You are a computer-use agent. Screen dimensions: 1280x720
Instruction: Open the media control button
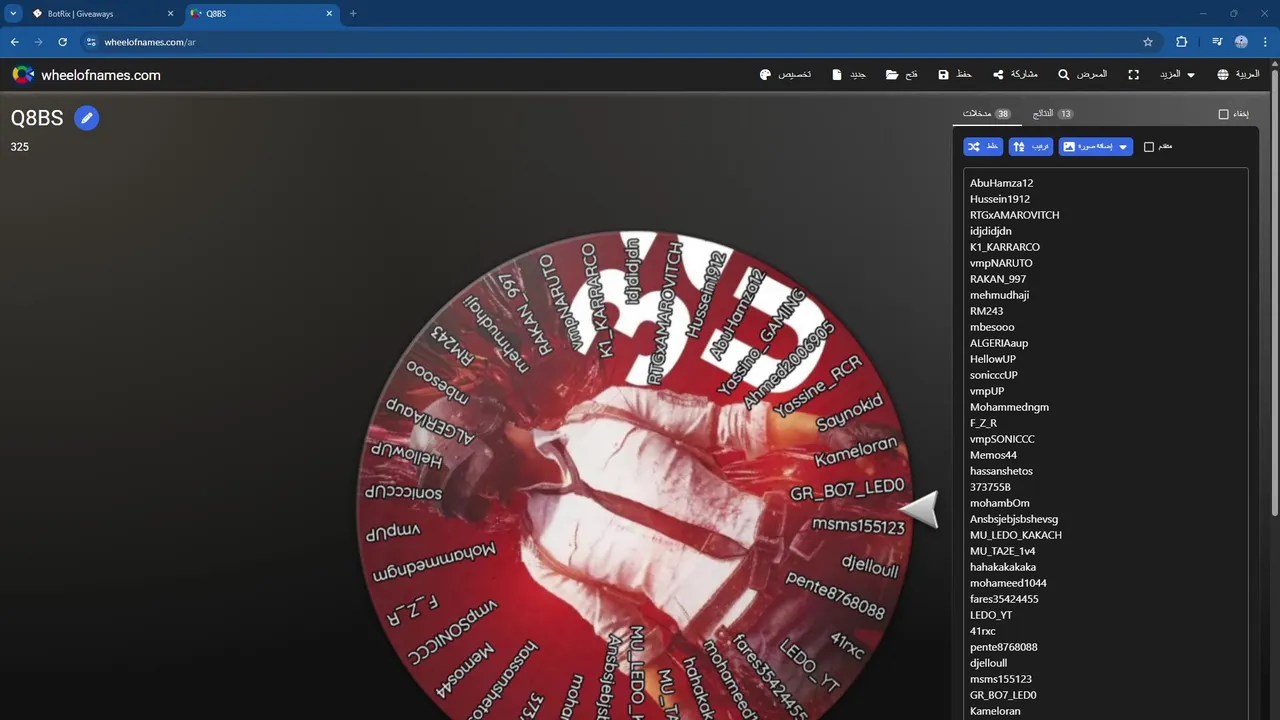click(x=1217, y=42)
